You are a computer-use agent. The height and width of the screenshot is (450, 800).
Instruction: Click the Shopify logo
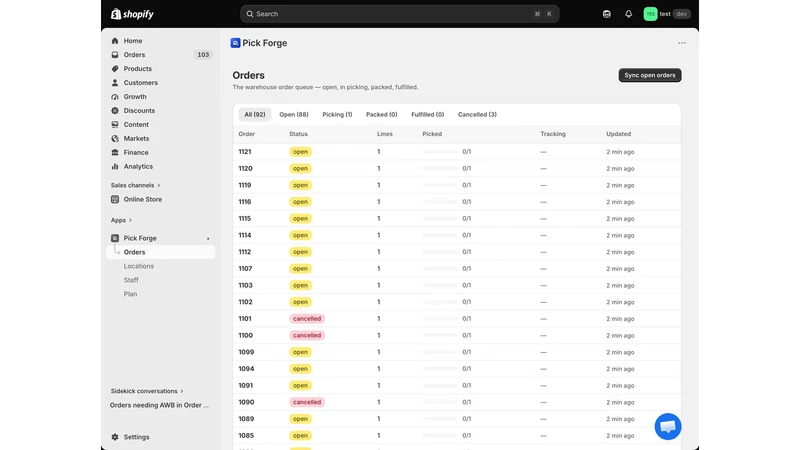pos(132,14)
